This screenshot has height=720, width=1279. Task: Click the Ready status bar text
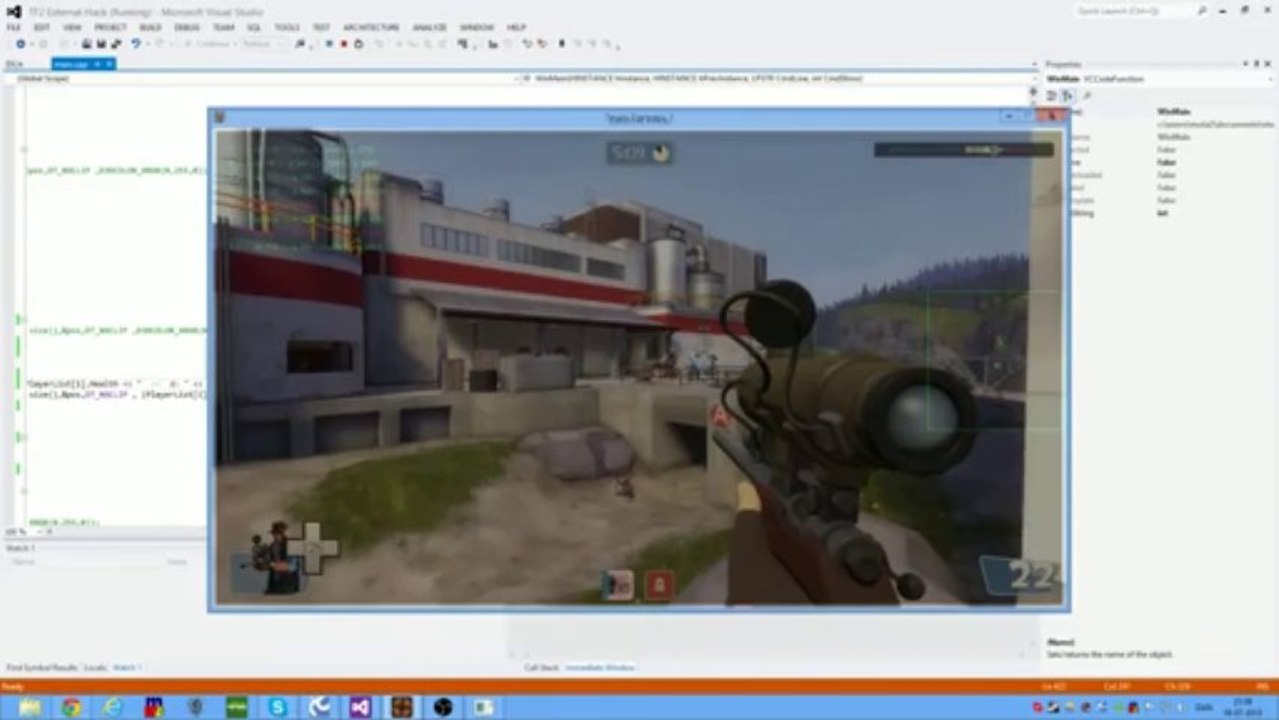12,686
